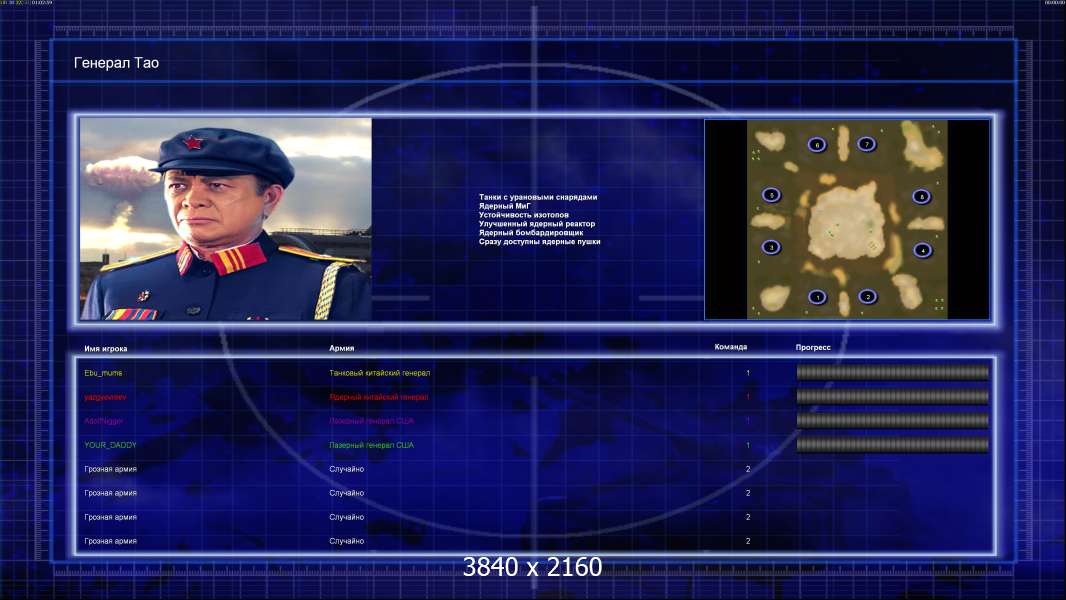Viewport: 1066px width, 600px height.
Task: Click the 'Генерал Тао' title
Action: tap(116, 63)
